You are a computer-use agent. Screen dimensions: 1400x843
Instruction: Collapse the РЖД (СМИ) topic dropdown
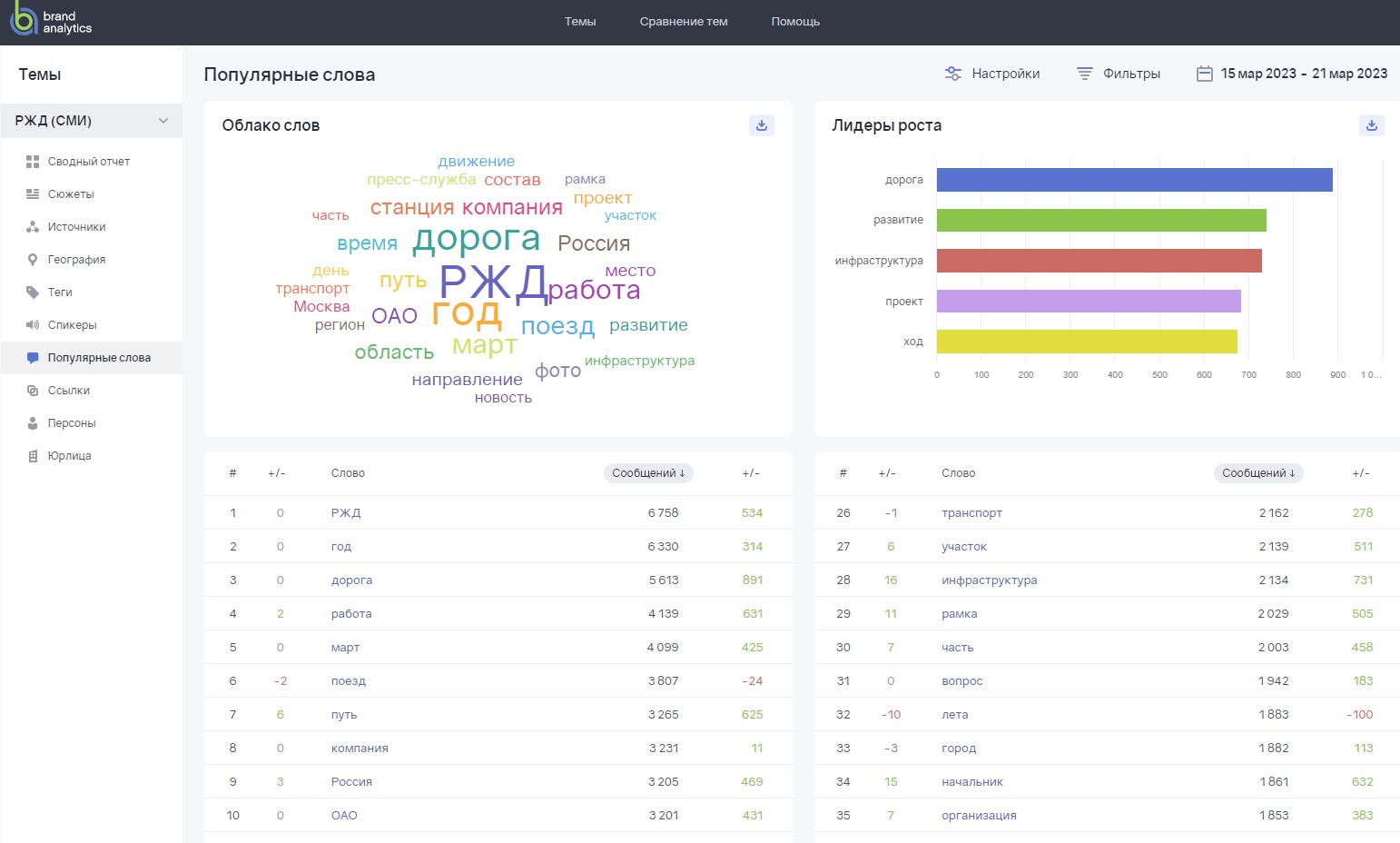[163, 120]
